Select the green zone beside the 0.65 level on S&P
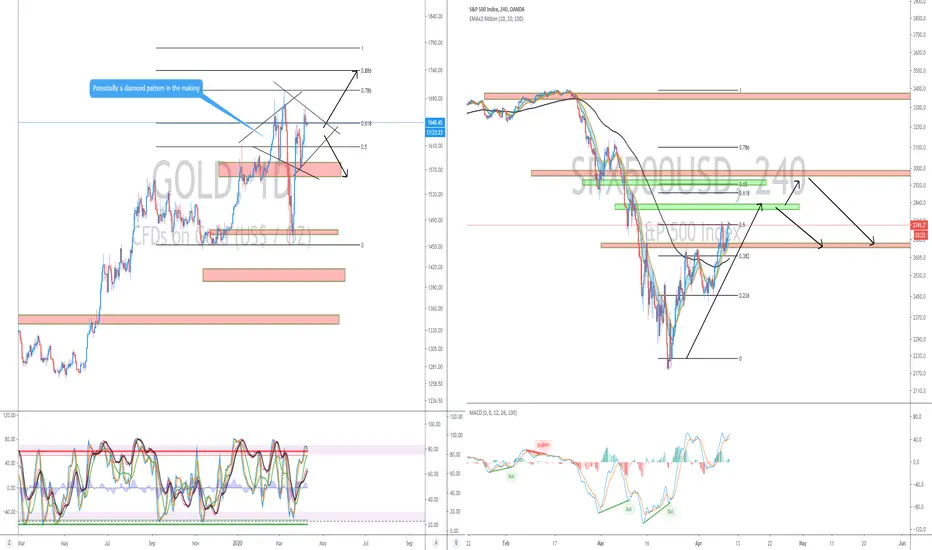The width and height of the screenshot is (932, 550). pos(674,183)
